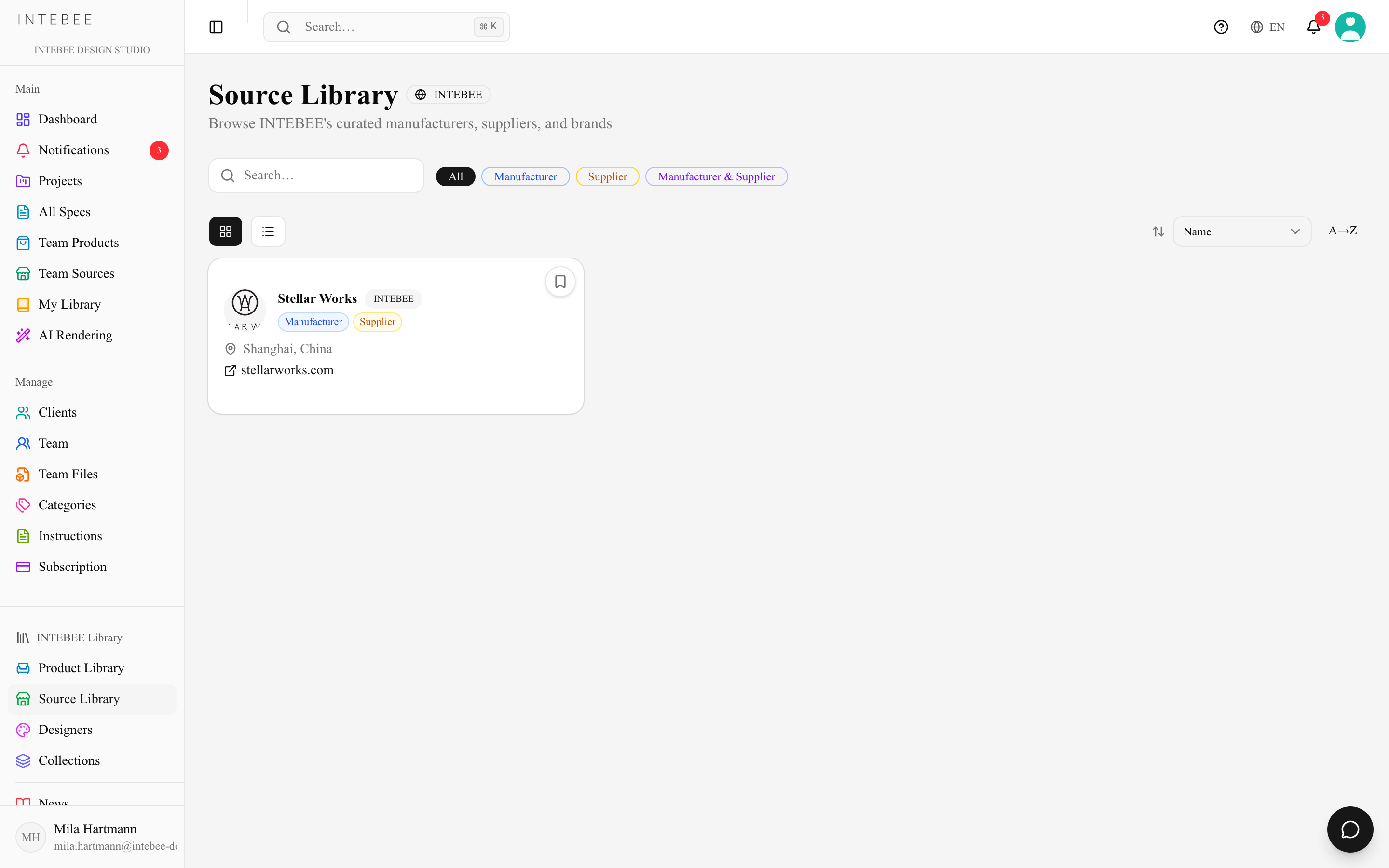Click the Instructions document icon
1389x868 pixels.
tap(23, 536)
